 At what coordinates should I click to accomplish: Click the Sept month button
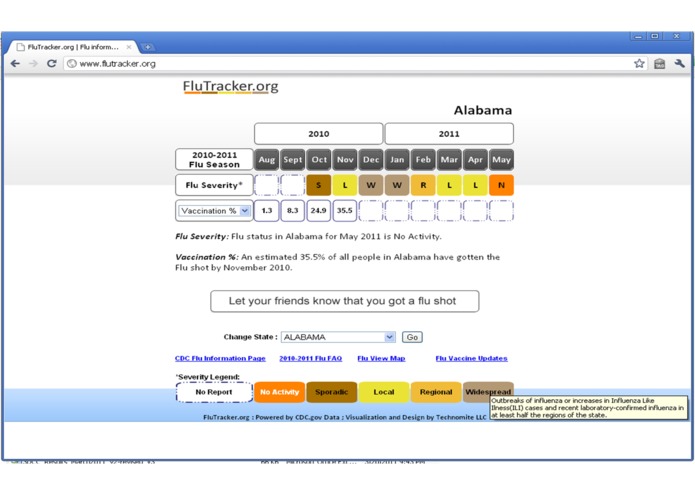coord(293,159)
